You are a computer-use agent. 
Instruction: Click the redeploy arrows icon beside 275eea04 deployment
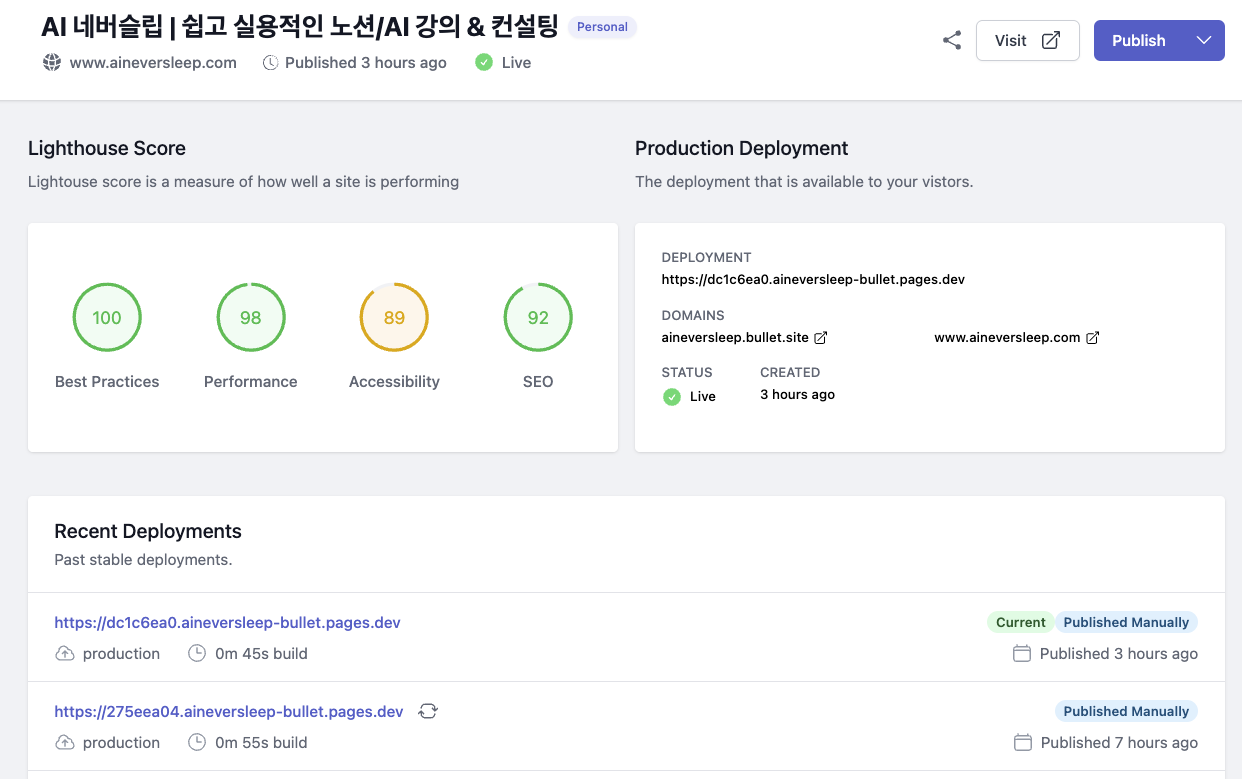click(428, 712)
